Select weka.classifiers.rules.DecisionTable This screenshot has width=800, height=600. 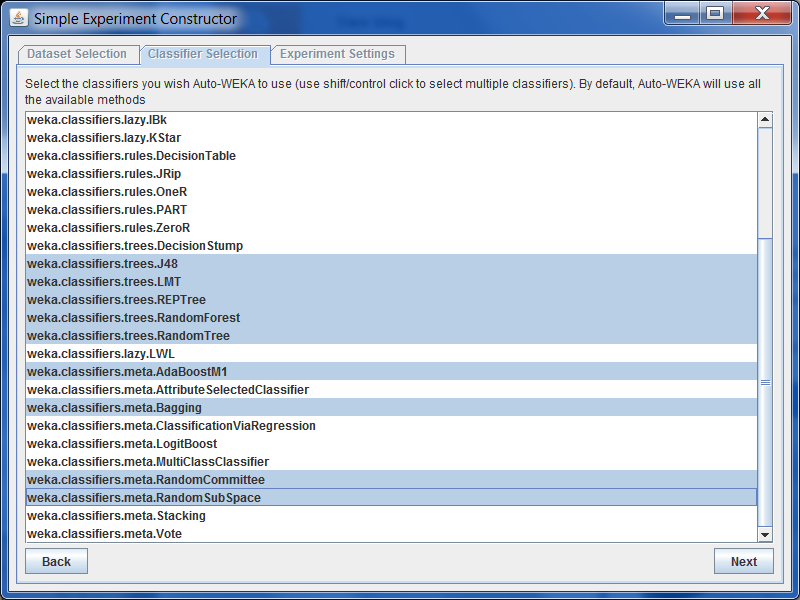click(x=391, y=156)
